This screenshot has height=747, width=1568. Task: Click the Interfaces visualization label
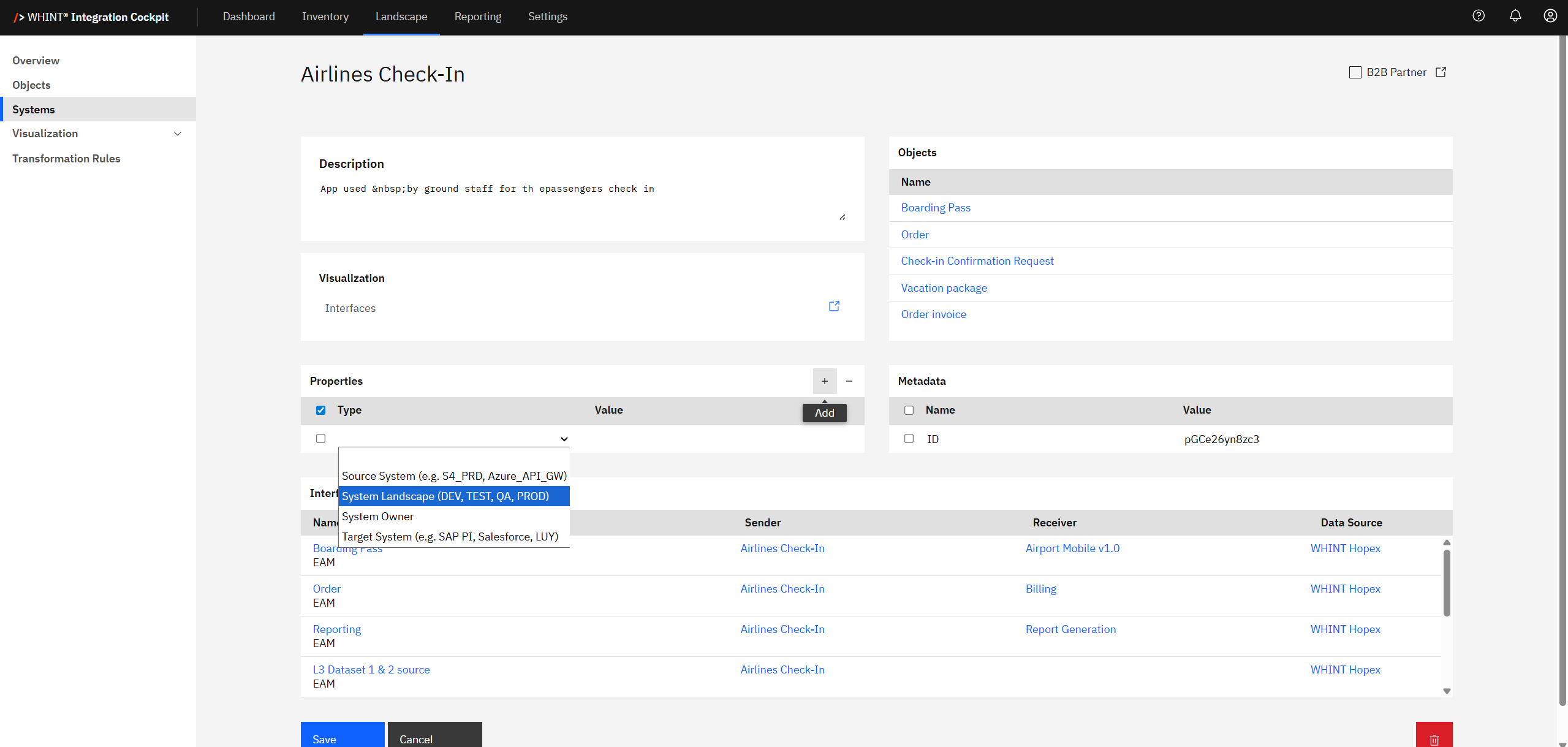[x=350, y=308]
